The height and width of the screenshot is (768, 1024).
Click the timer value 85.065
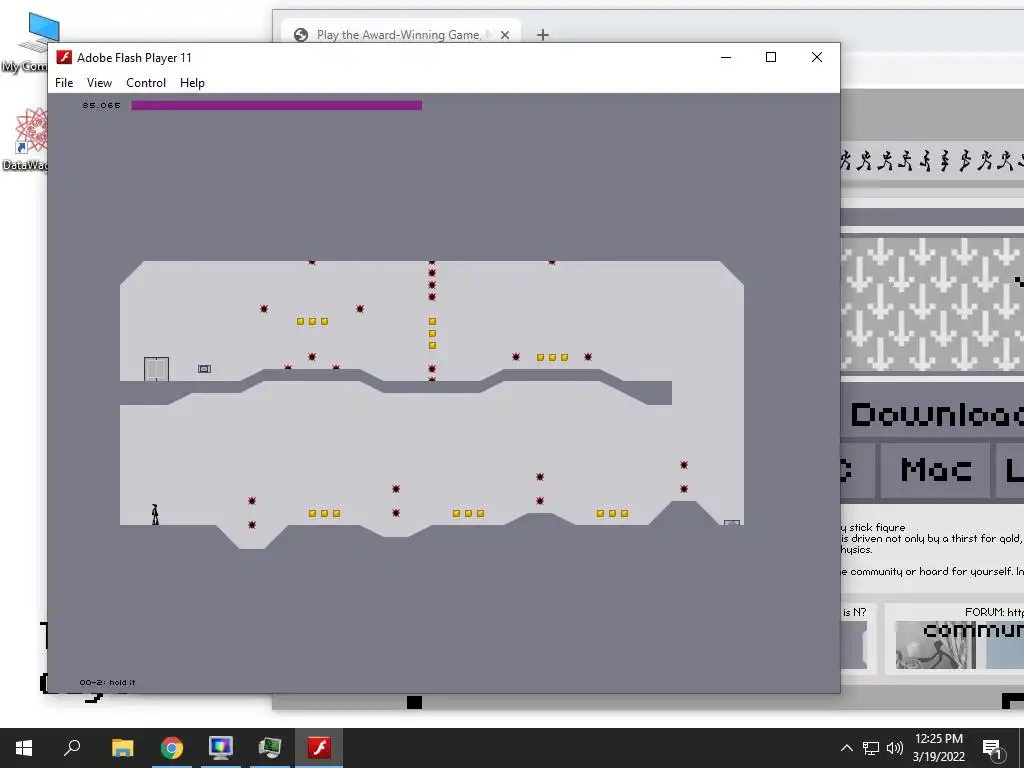[x=101, y=105]
